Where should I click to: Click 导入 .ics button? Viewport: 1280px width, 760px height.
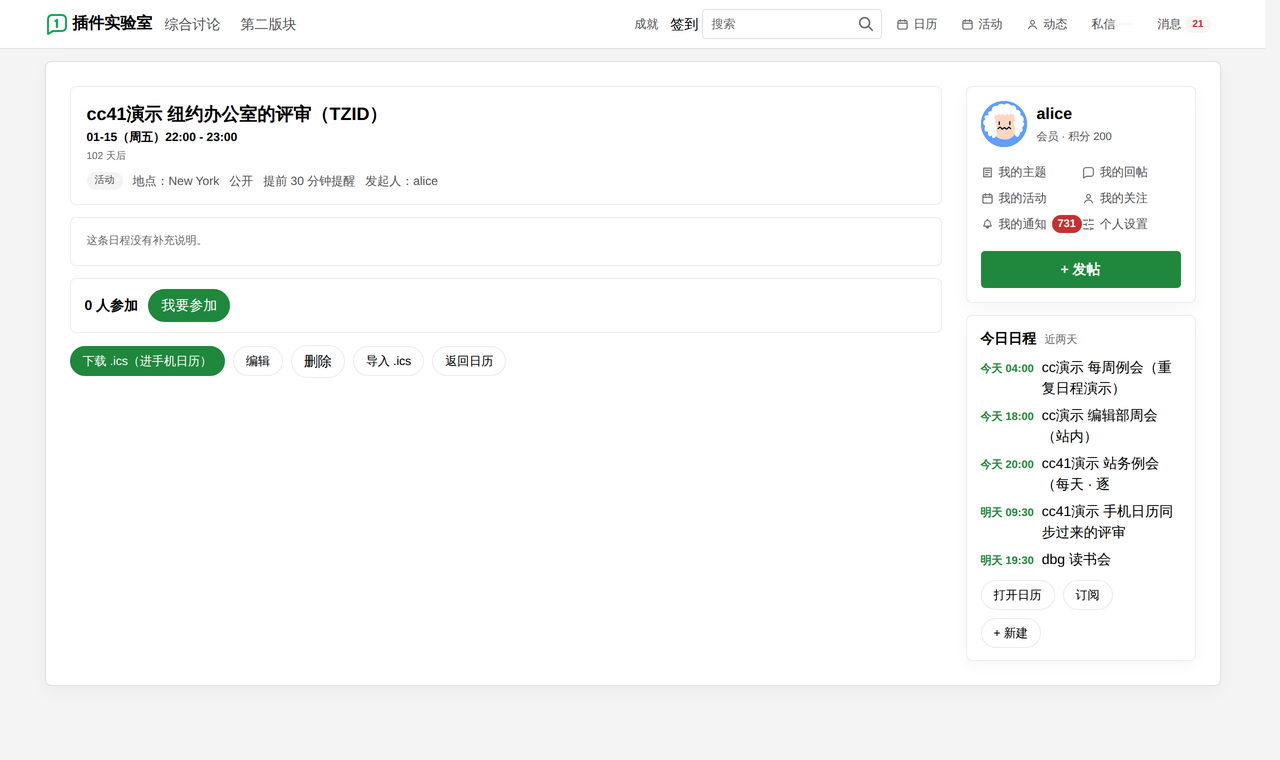point(388,361)
